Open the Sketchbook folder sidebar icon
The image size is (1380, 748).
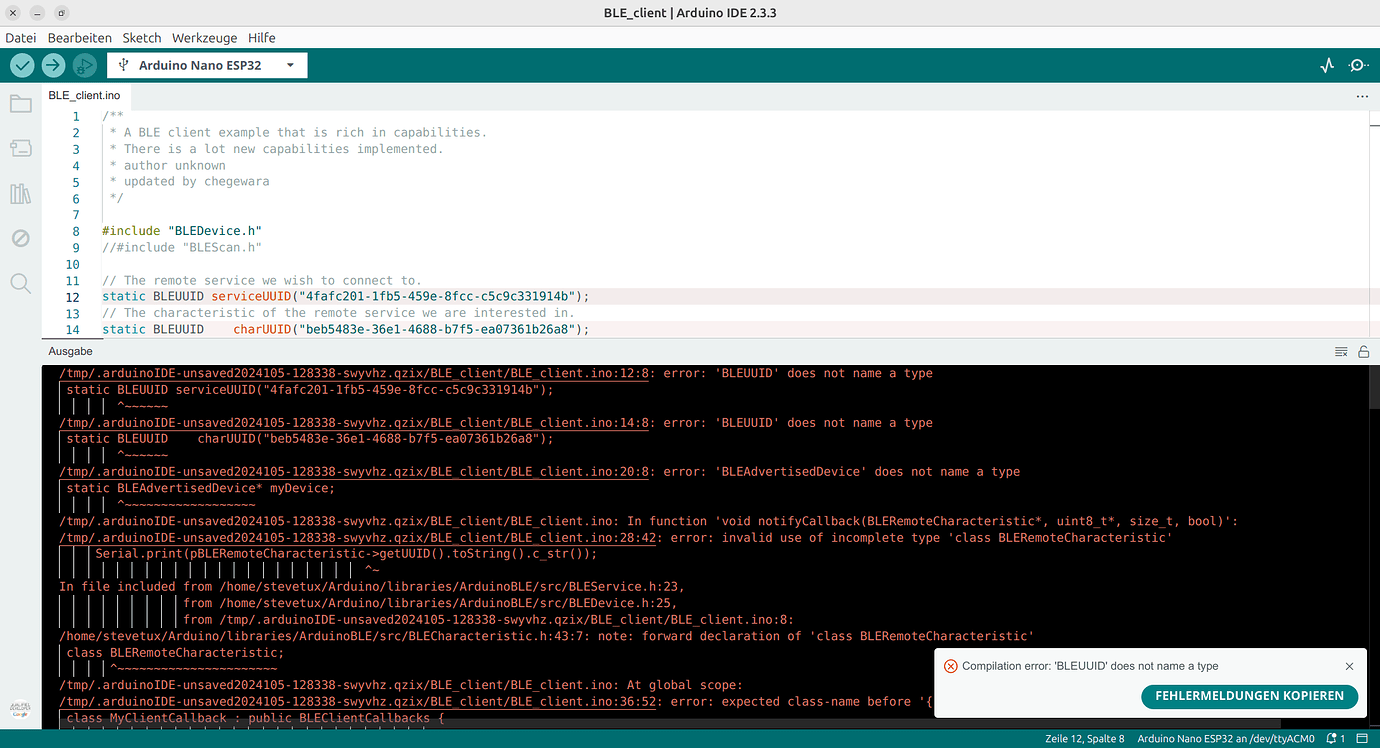click(20, 104)
